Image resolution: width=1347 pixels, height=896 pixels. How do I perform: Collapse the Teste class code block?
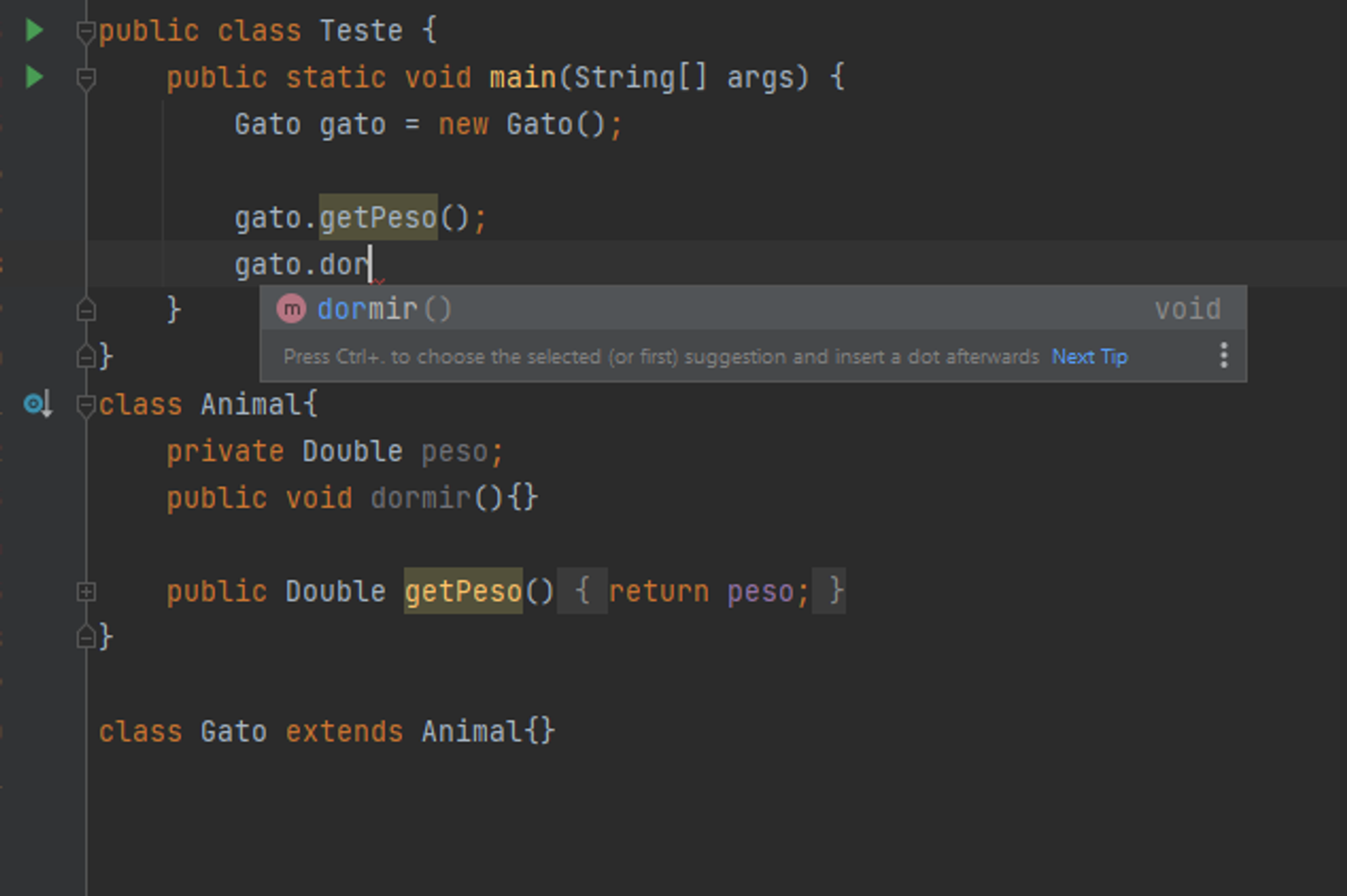tap(86, 31)
